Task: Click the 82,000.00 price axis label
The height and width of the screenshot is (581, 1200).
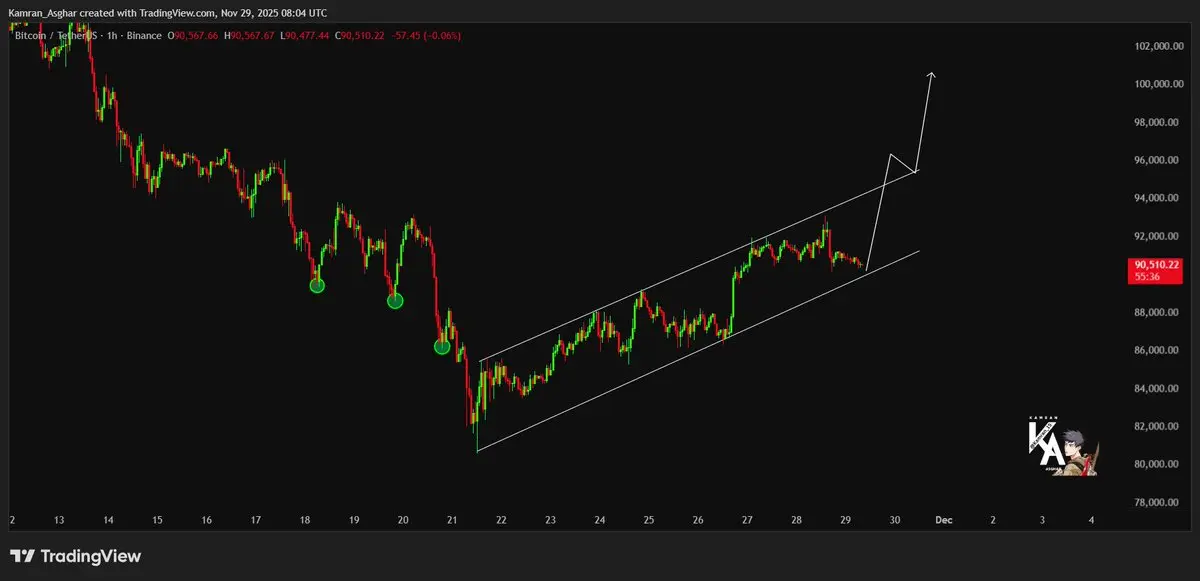Action: [x=1155, y=427]
